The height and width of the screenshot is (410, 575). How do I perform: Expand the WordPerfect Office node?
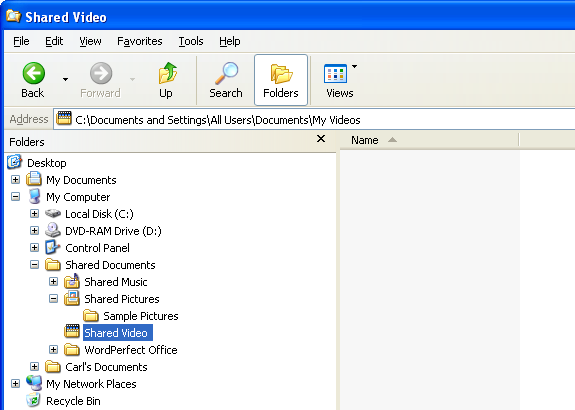point(54,349)
